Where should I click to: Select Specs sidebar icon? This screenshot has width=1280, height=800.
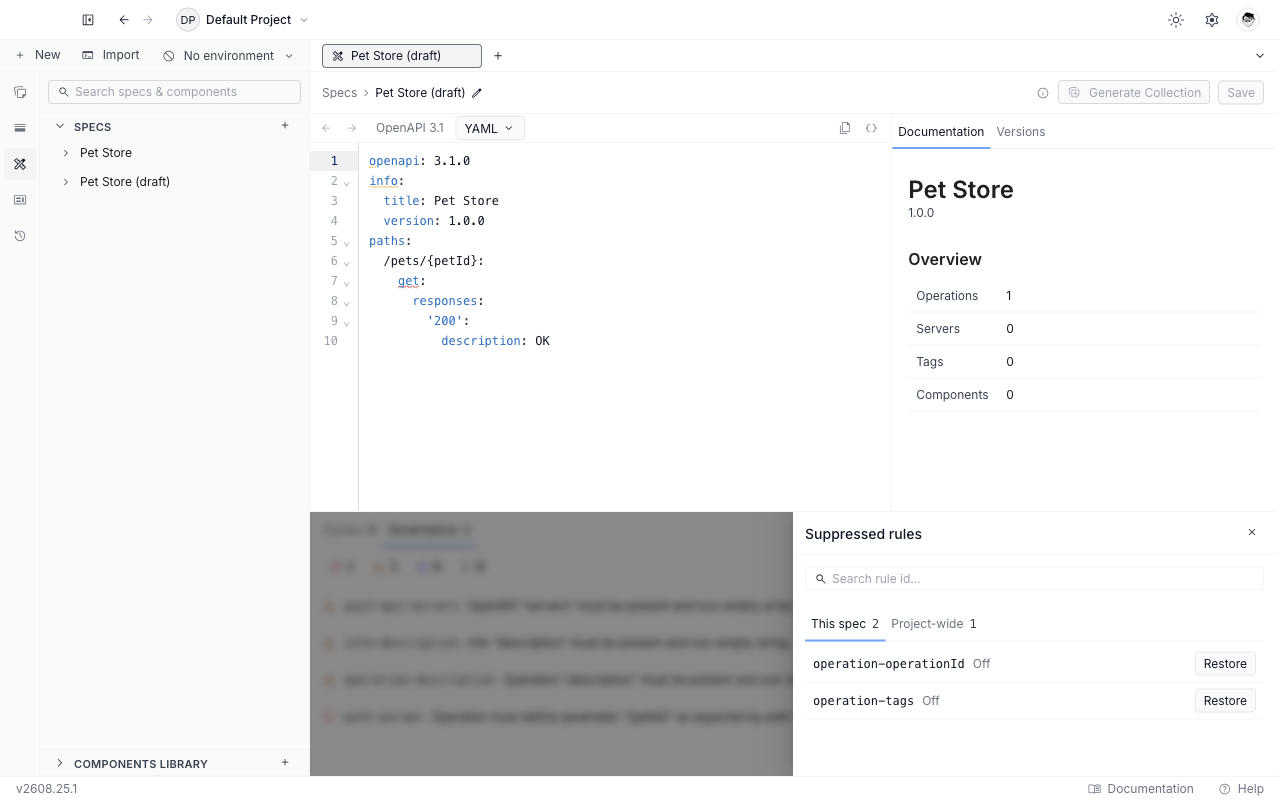click(20, 164)
